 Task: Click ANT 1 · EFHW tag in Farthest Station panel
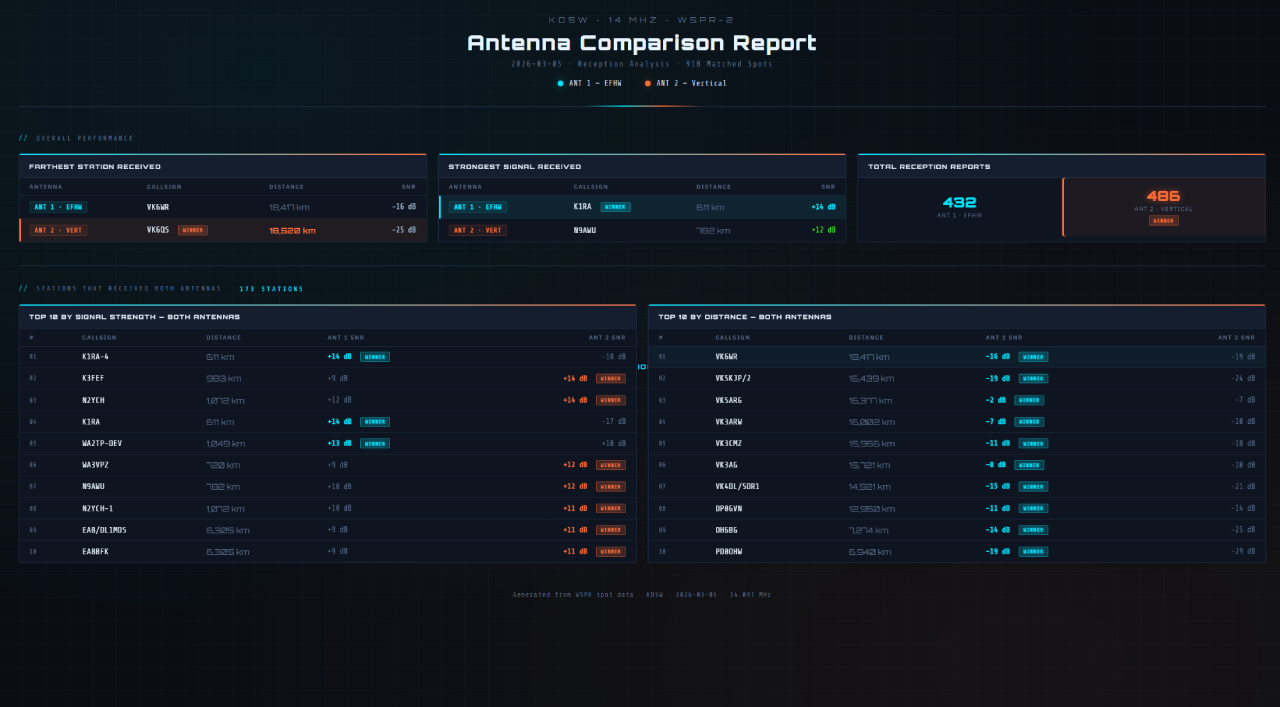click(58, 207)
